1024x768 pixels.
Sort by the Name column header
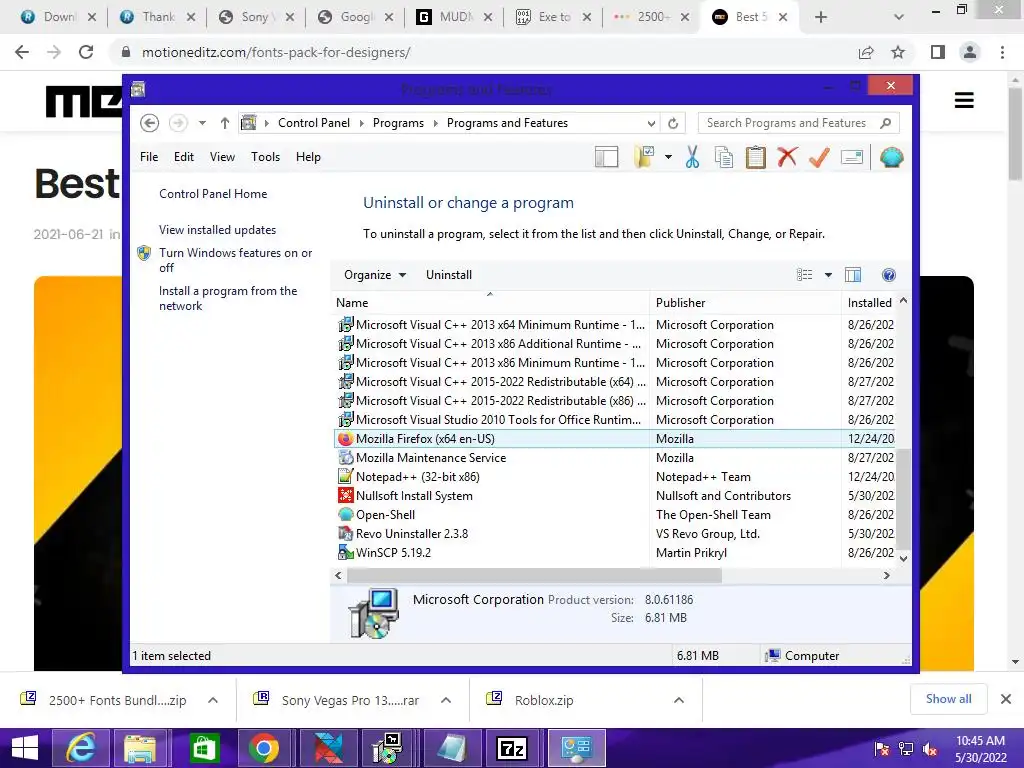tap(490, 302)
